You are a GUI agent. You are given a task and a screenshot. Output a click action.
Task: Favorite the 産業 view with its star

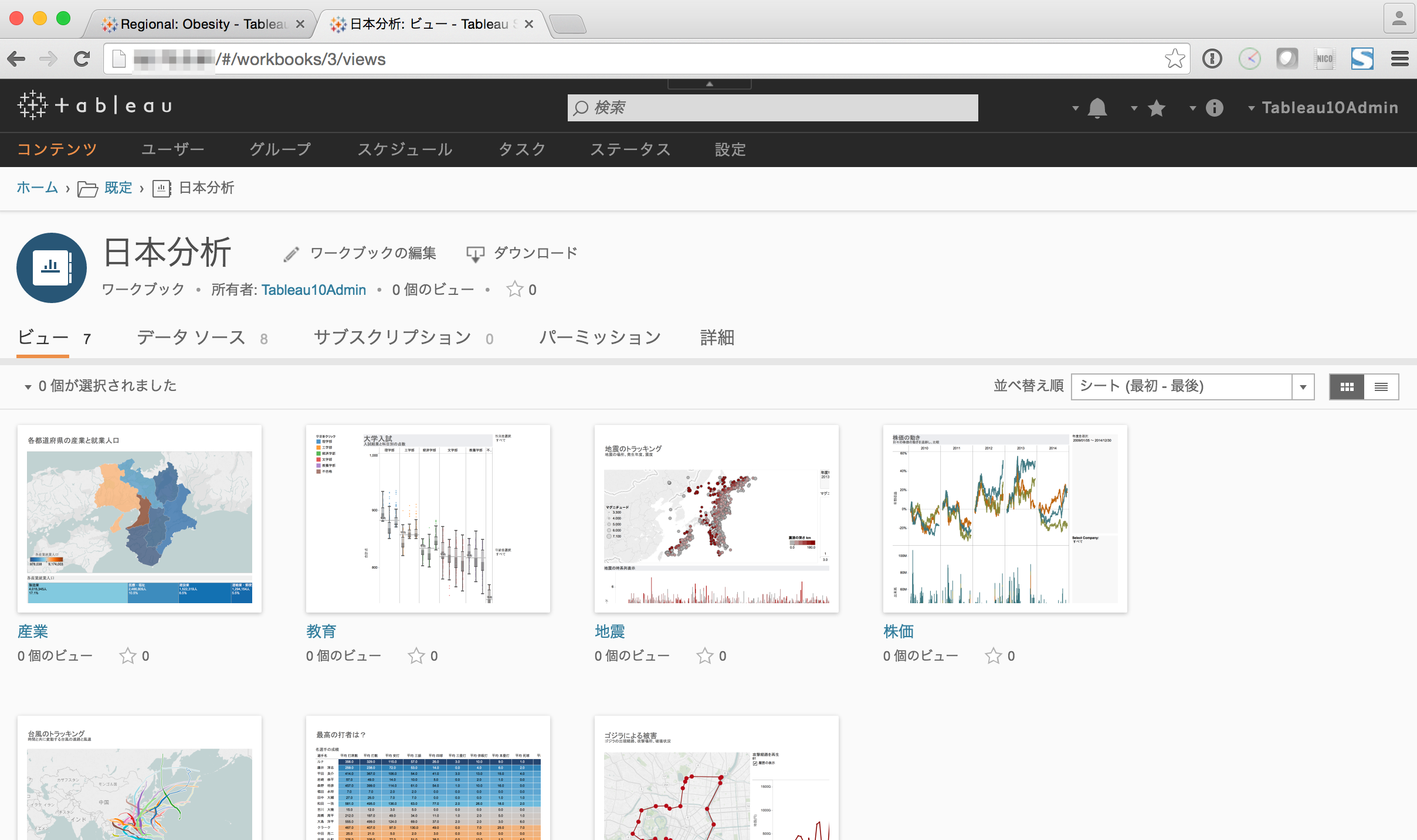pos(128,656)
